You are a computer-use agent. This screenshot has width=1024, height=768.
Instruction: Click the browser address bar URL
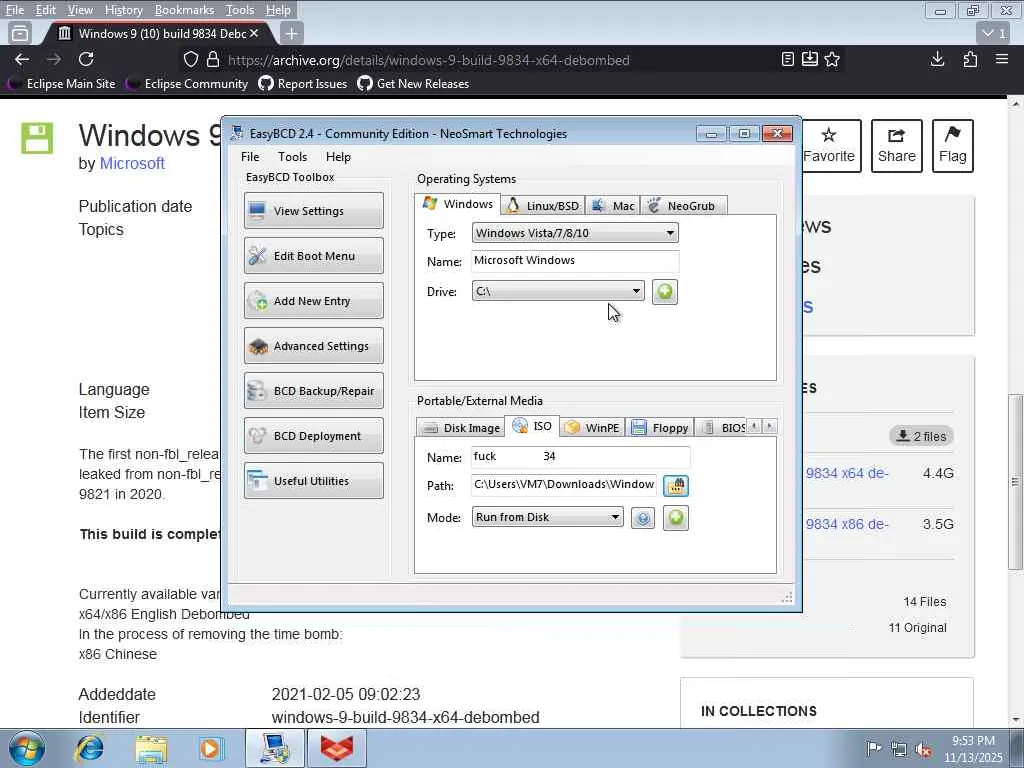(x=428, y=60)
